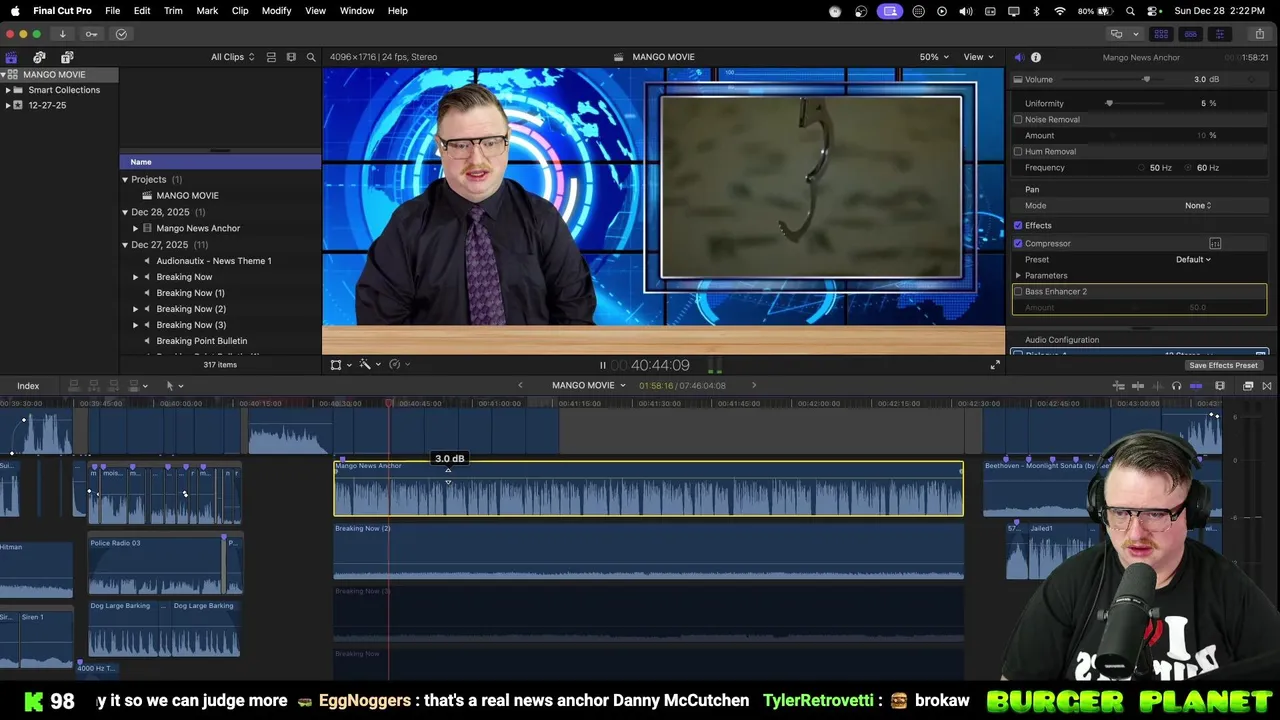Go back in timeline history arrow
Viewport: 1280px width, 720px height.
[x=520, y=385]
